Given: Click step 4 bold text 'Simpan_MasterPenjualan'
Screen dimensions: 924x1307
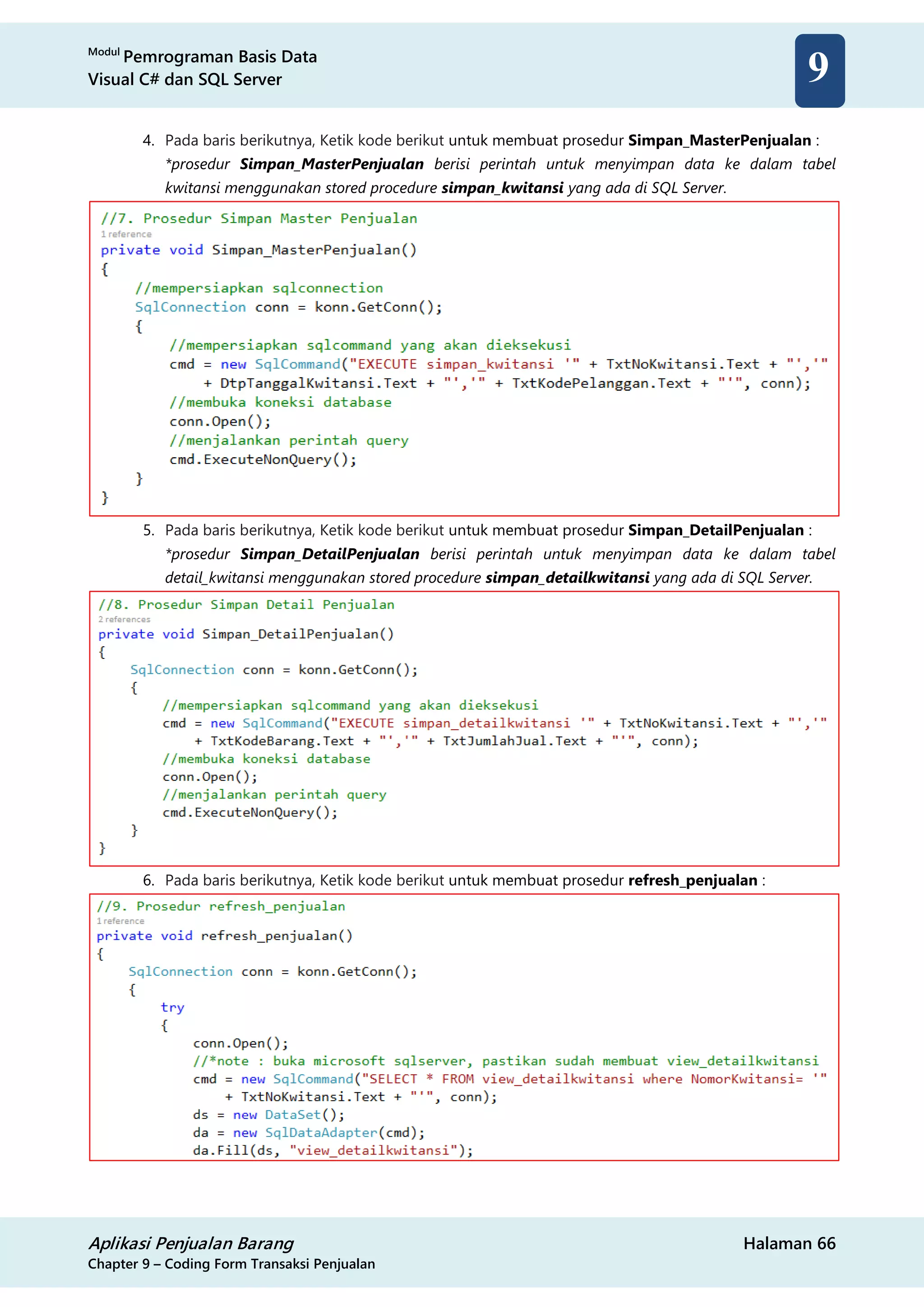Looking at the screenshot, I should click(x=720, y=141).
